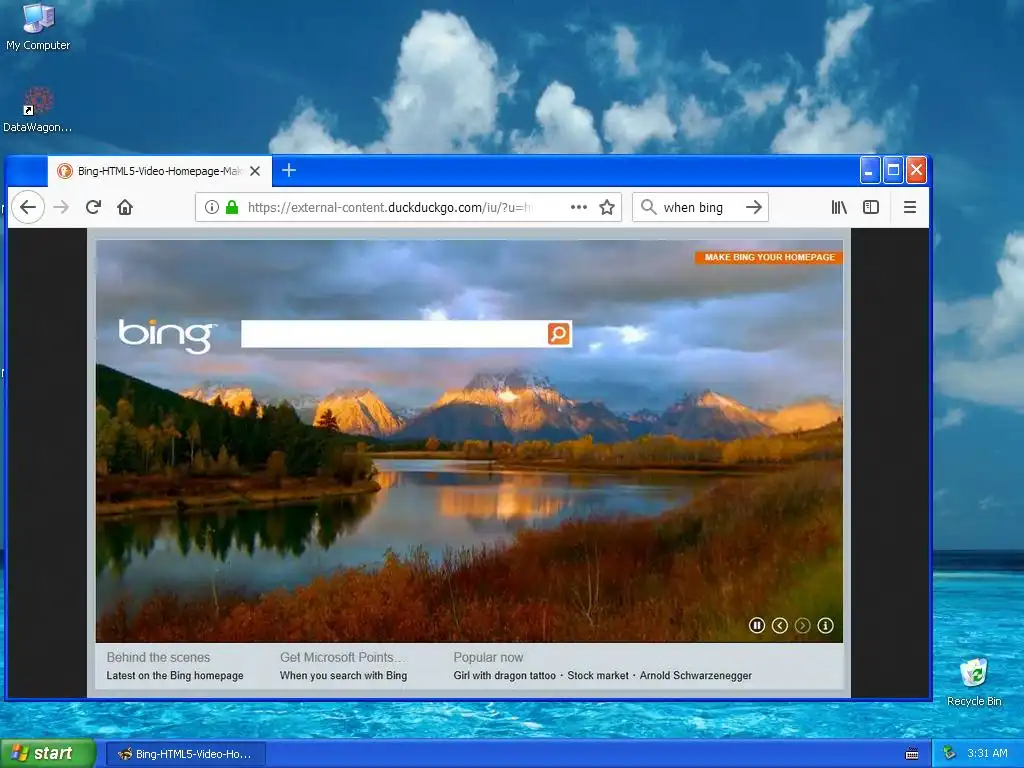The image size is (1024, 768).
Task: Open the Windows Start menu
Action: (x=48, y=754)
